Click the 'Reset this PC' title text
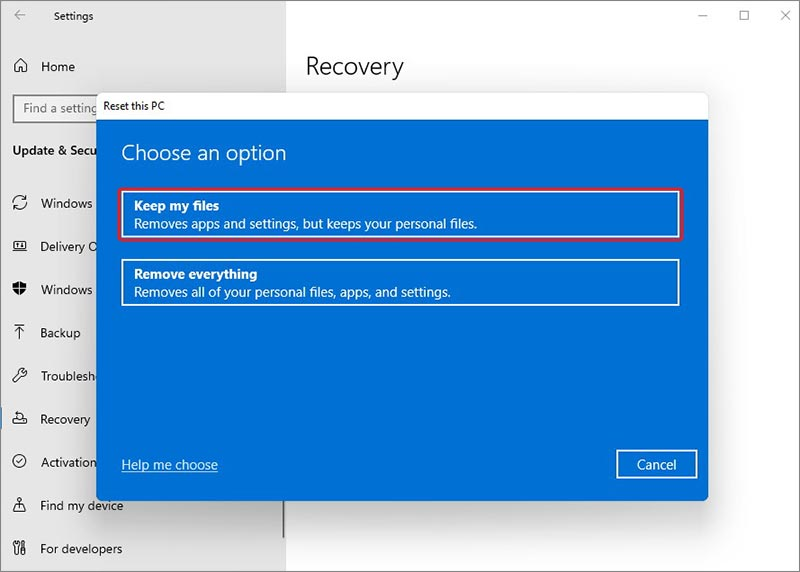Image resolution: width=800 pixels, height=572 pixels. point(134,106)
